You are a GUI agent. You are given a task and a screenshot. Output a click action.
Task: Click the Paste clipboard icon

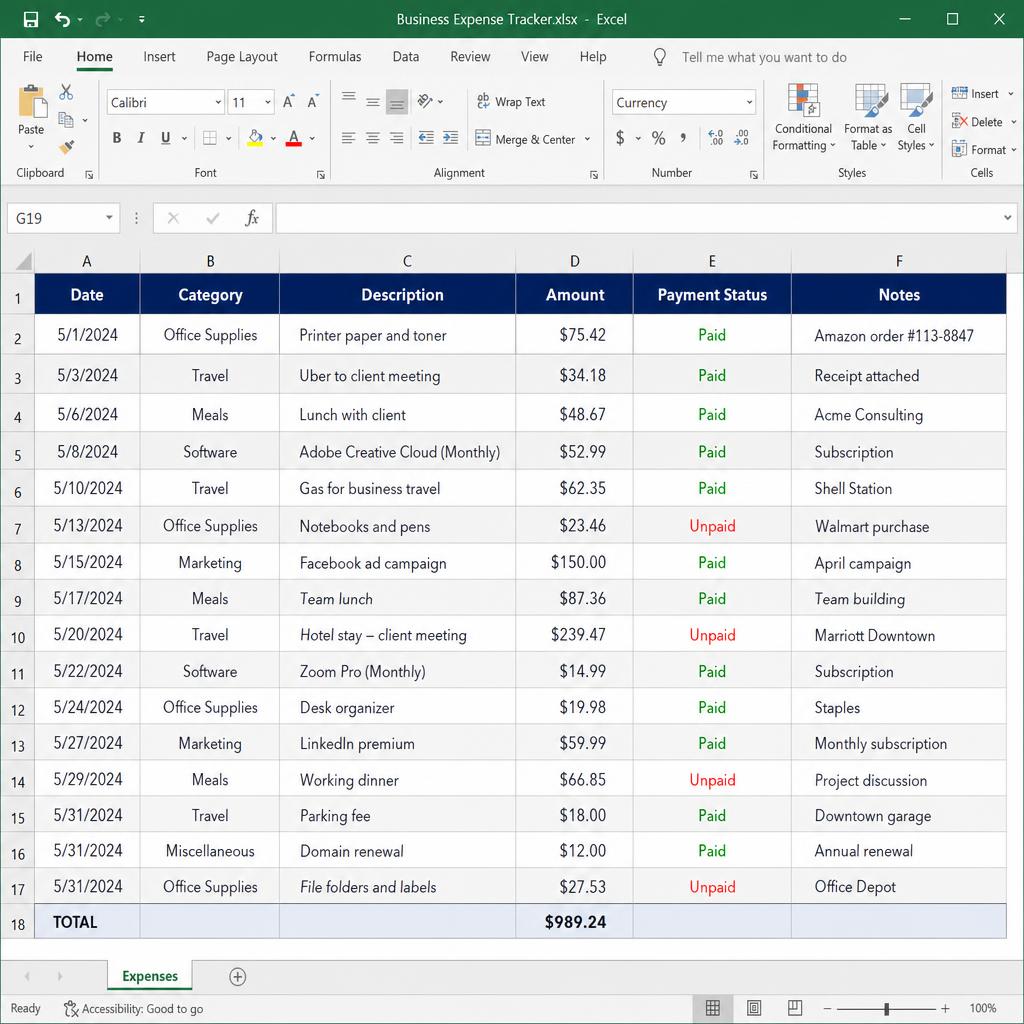click(31, 102)
